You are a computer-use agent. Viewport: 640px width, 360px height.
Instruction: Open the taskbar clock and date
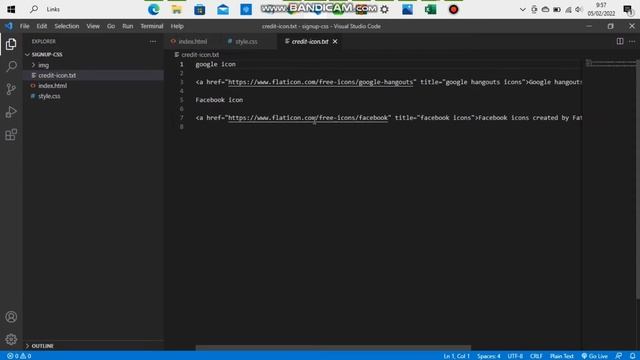601,9
